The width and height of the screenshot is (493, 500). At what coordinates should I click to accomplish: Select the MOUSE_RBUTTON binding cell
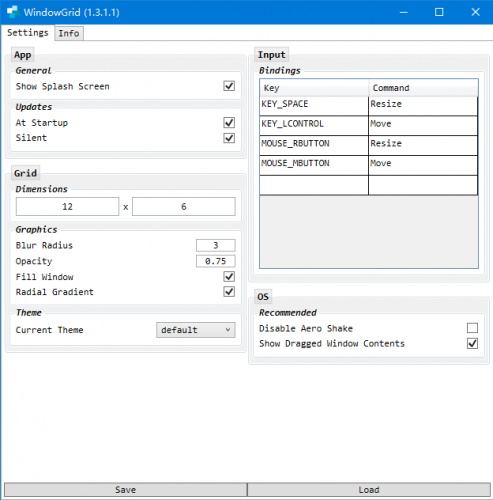(314, 145)
